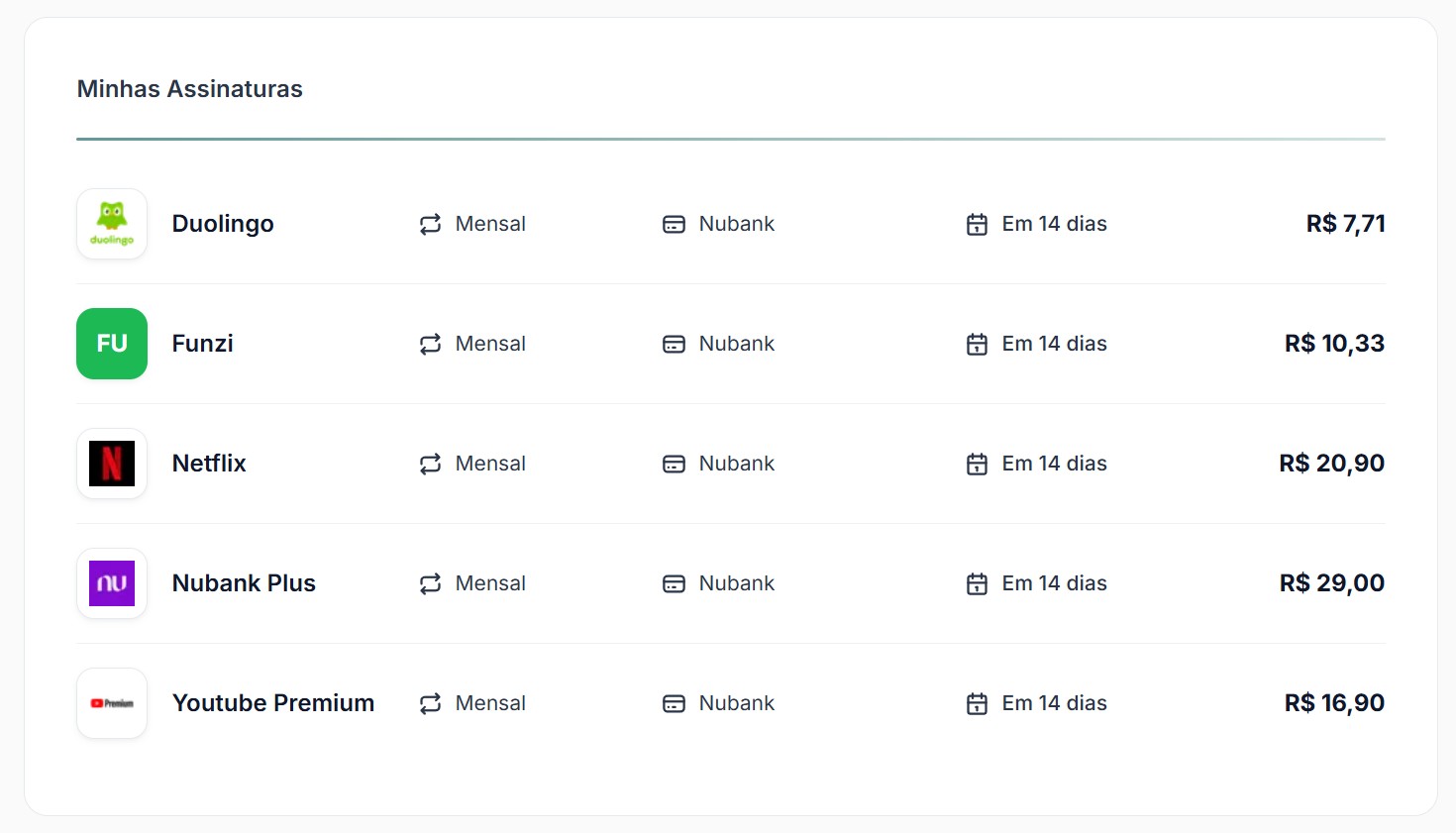Click the green FU Funzi icon

point(112,344)
